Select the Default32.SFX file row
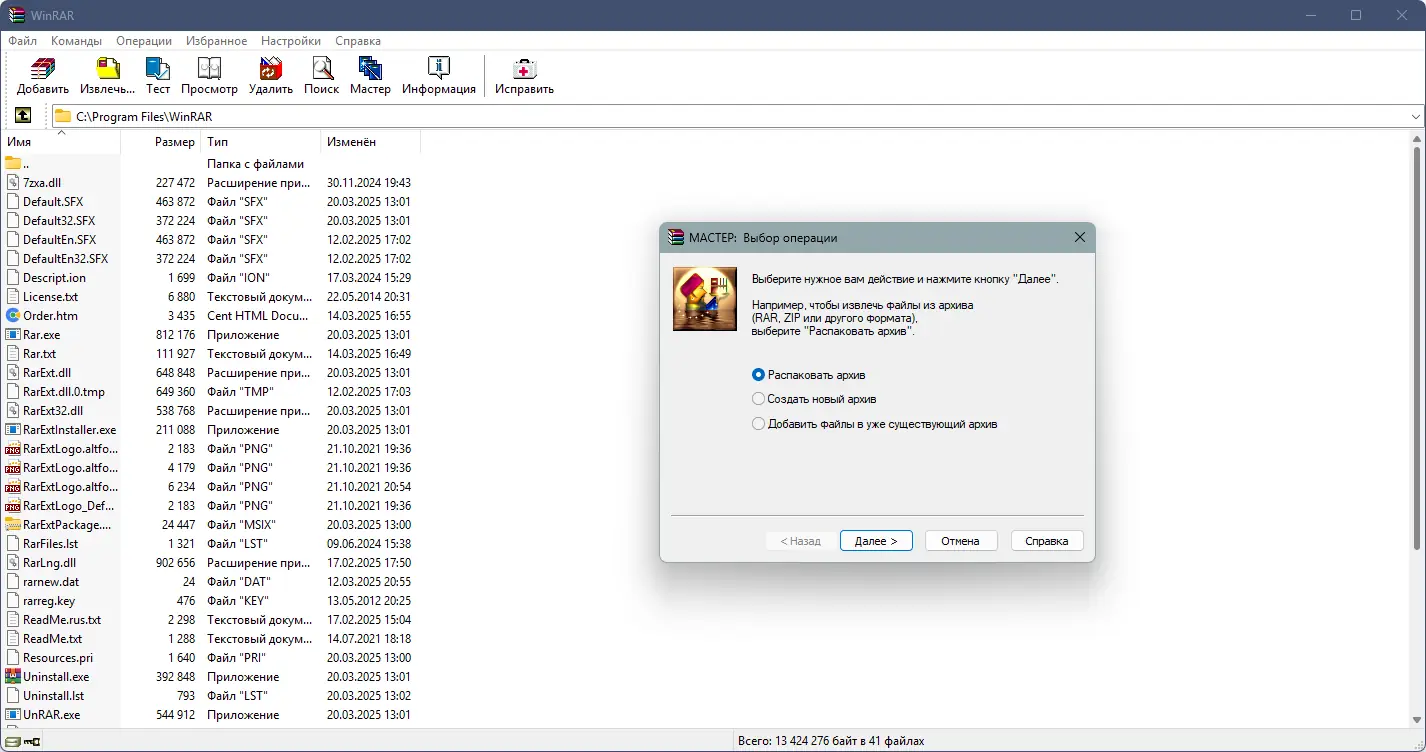 pyautogui.click(x=210, y=221)
